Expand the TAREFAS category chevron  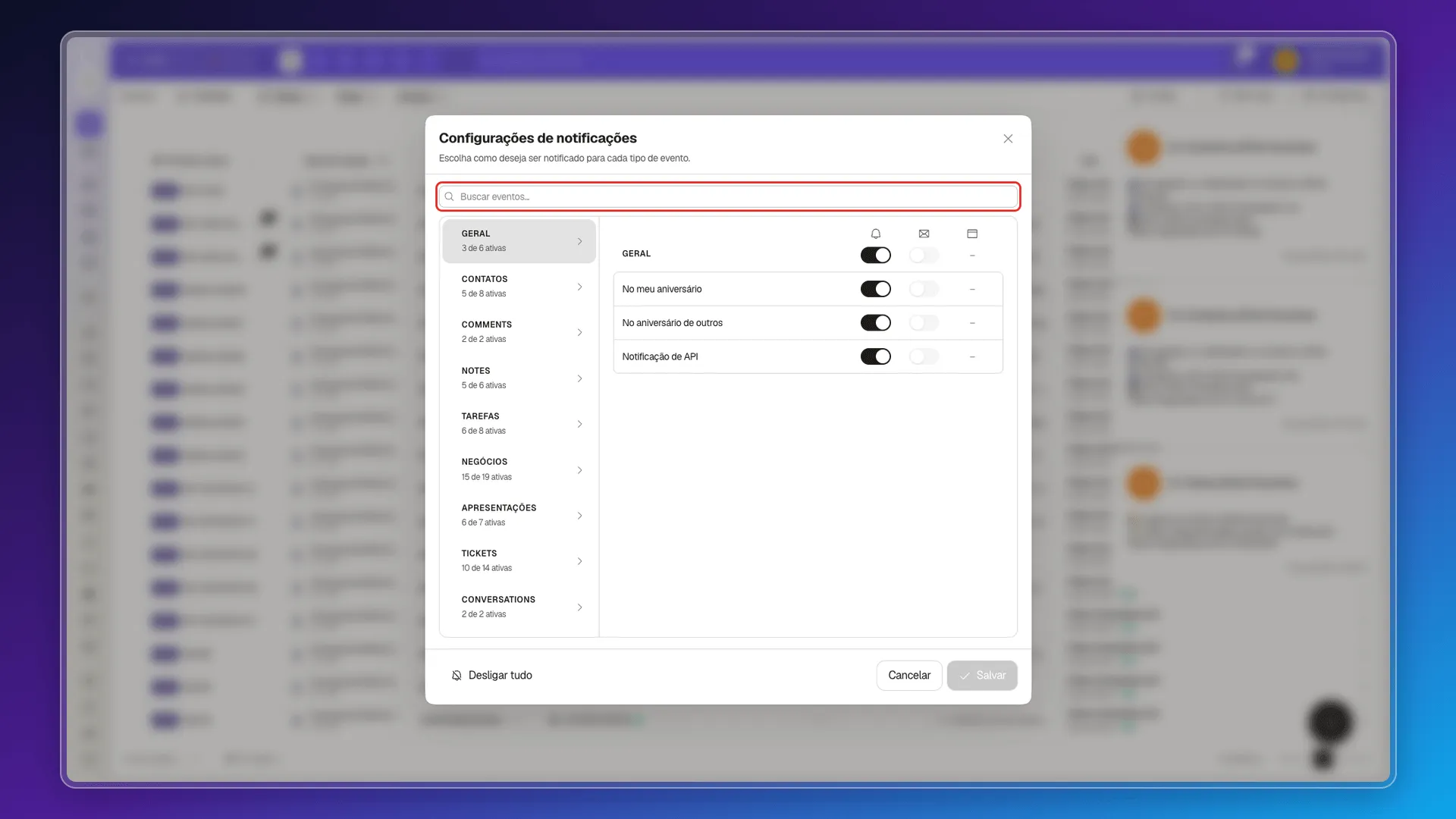[579, 424]
